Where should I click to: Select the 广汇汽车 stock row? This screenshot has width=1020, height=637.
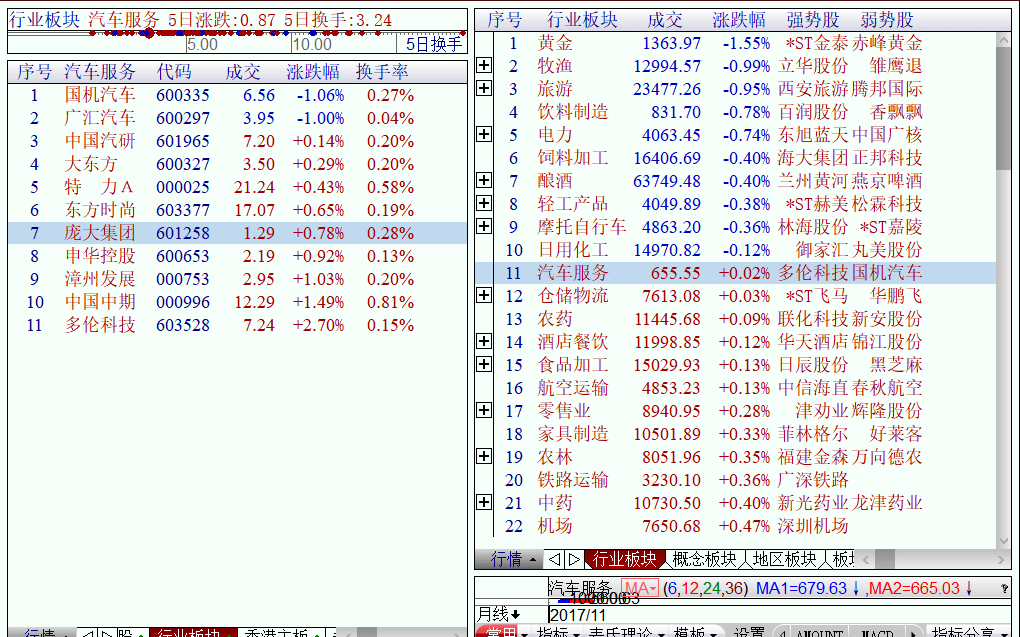point(237,118)
